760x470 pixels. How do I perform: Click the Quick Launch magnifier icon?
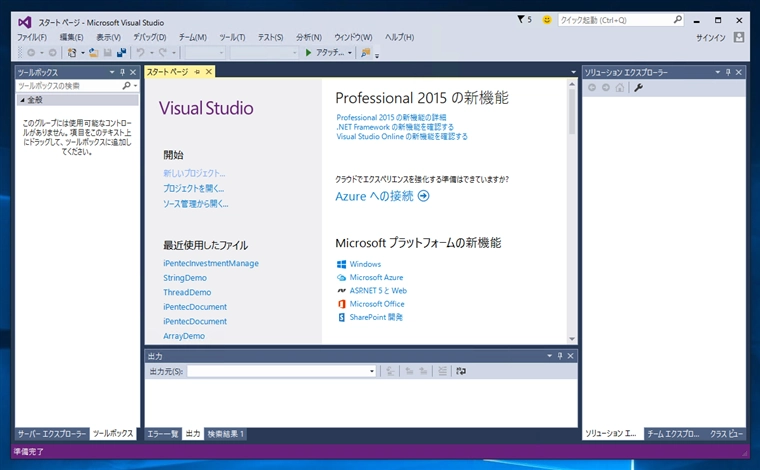678,19
